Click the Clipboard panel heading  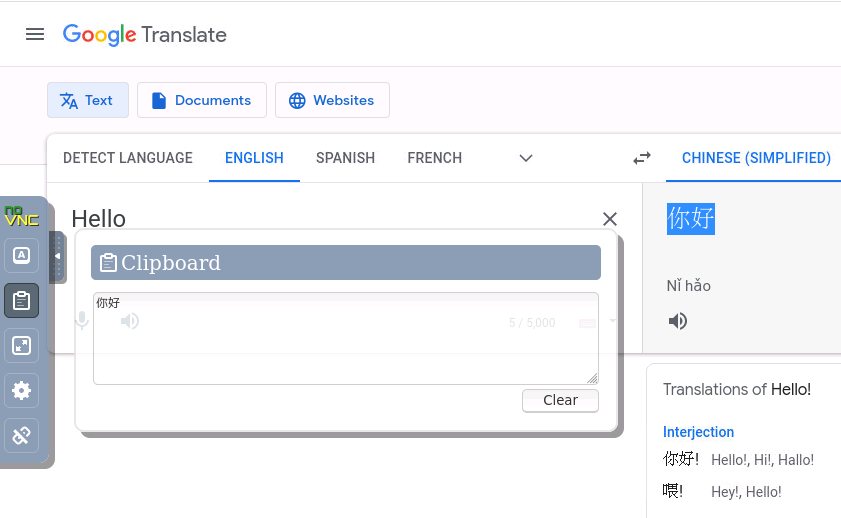(x=346, y=263)
